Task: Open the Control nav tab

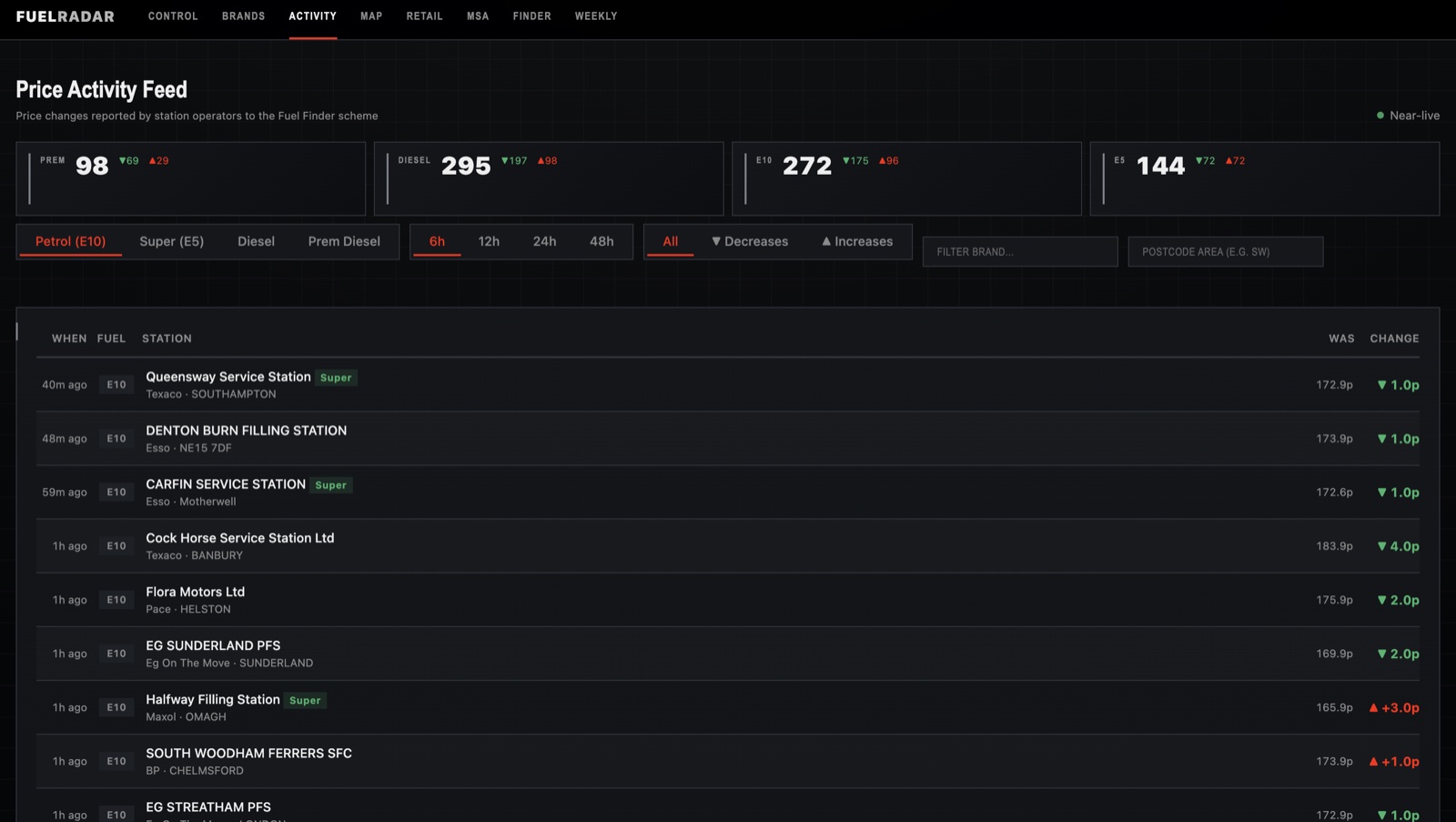Action: 173,16
